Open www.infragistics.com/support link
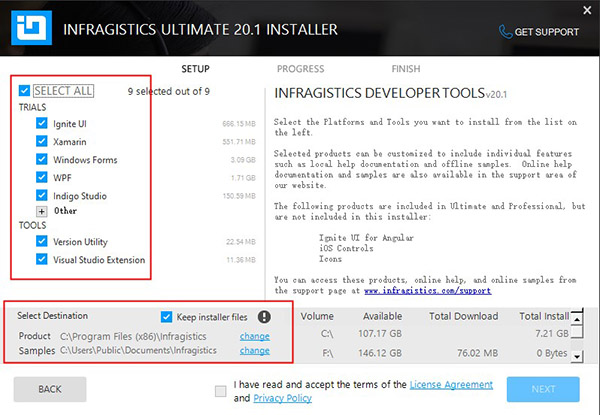The image size is (600, 415). coord(427,291)
